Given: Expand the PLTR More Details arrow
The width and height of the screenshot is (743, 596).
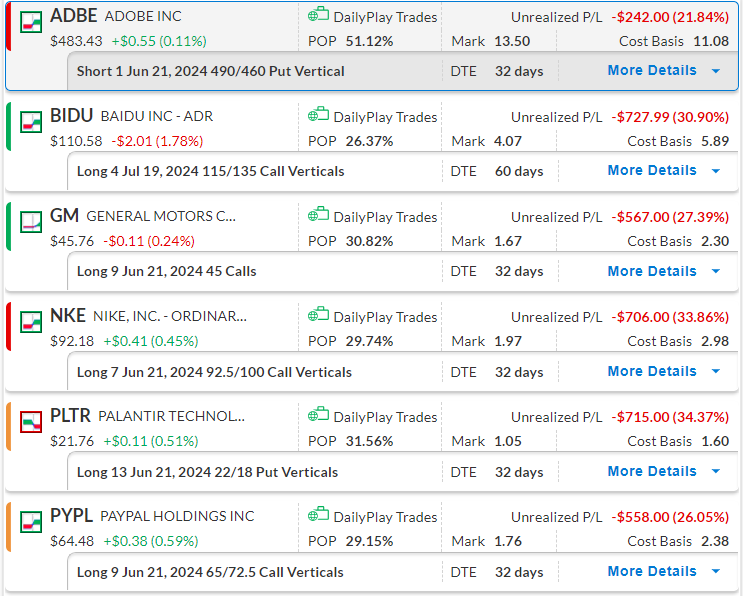Looking at the screenshot, I should pos(716,471).
